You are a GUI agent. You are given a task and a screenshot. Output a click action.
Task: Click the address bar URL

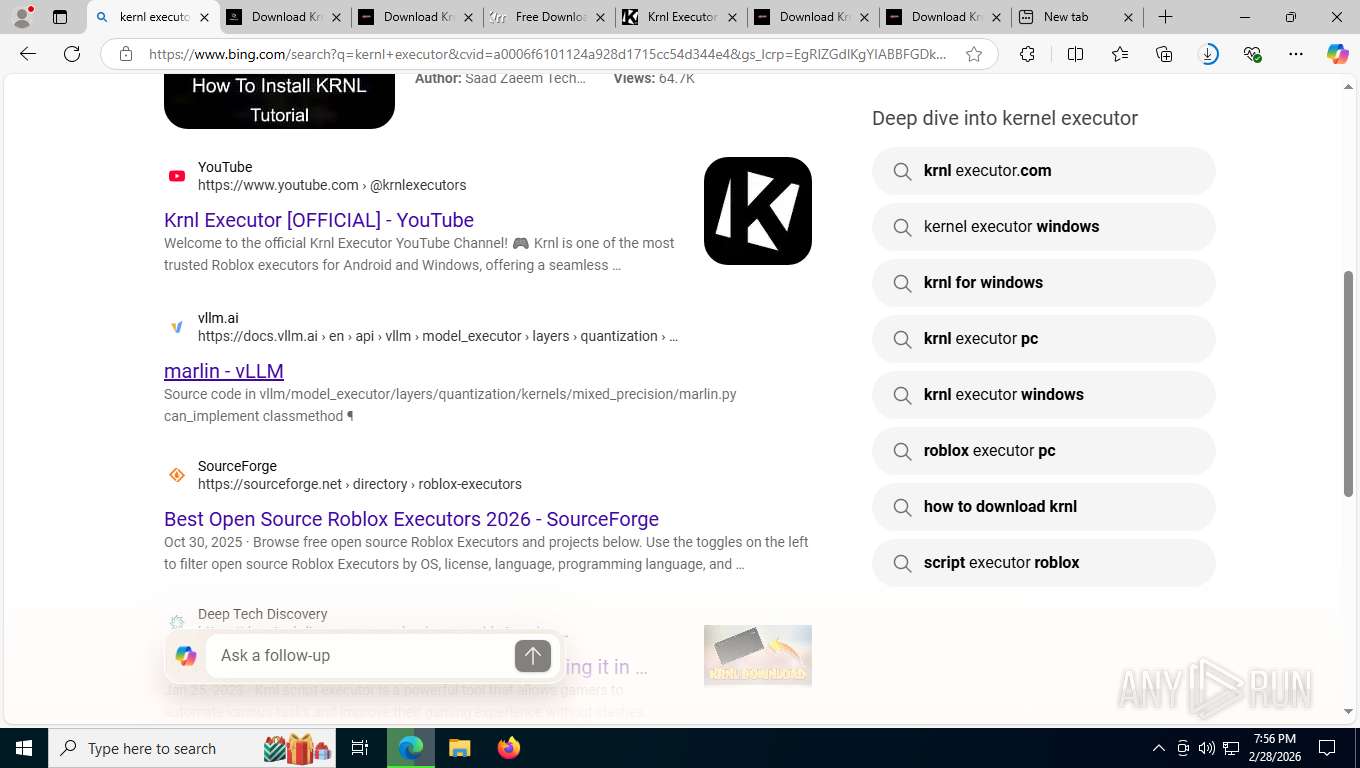pyautogui.click(x=547, y=55)
